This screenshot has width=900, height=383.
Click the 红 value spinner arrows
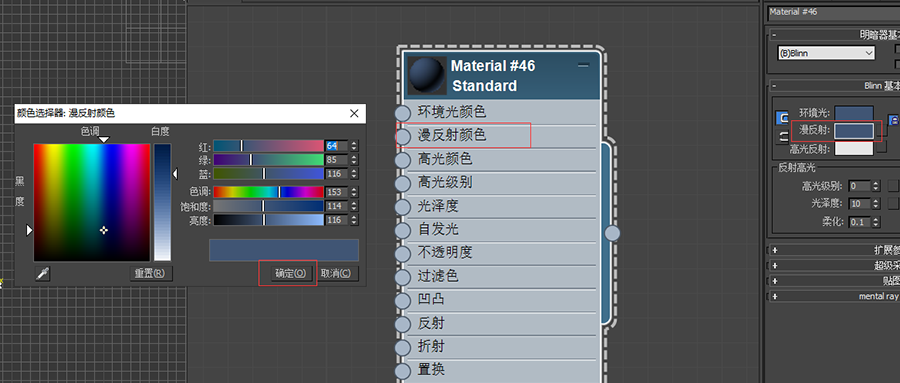click(354, 146)
